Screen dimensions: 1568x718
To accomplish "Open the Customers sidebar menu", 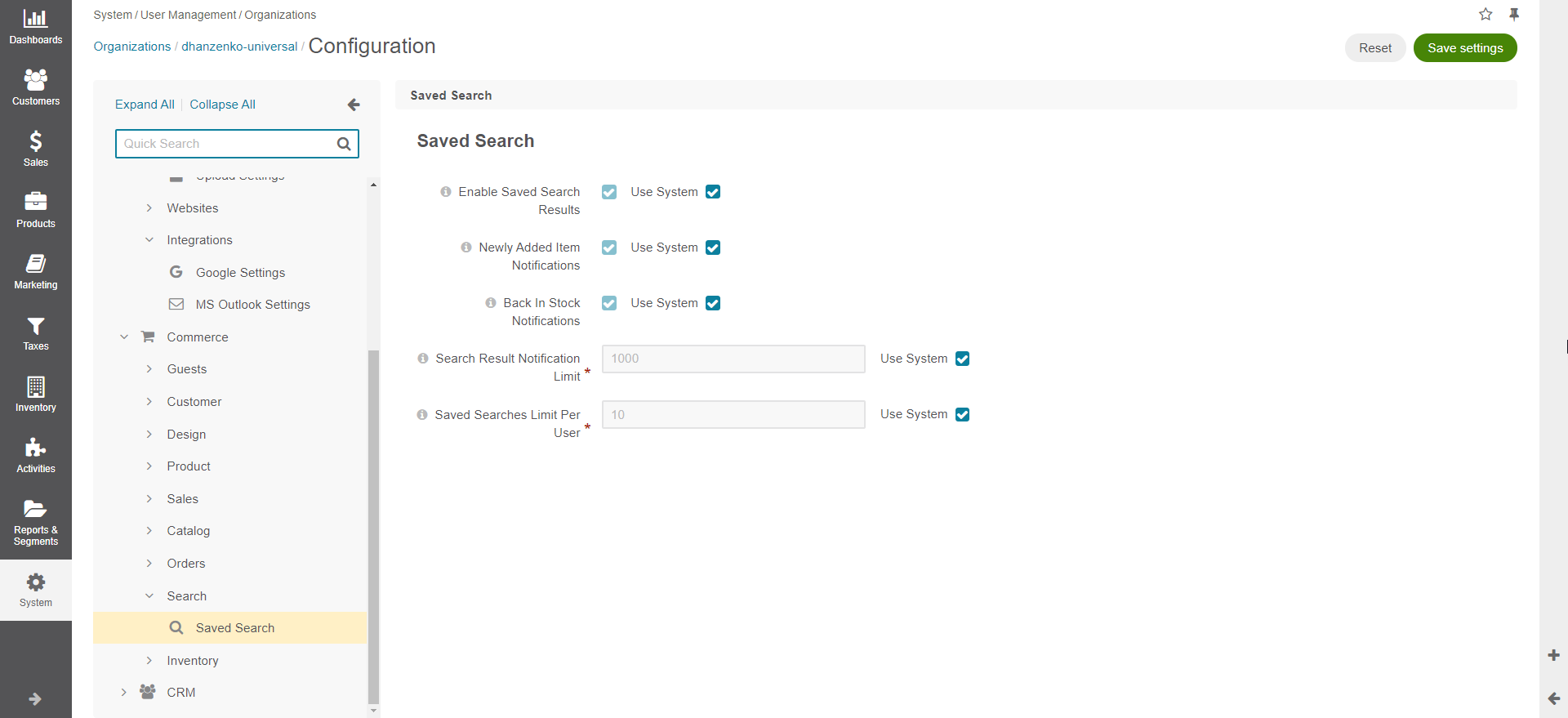I will tap(35, 80).
